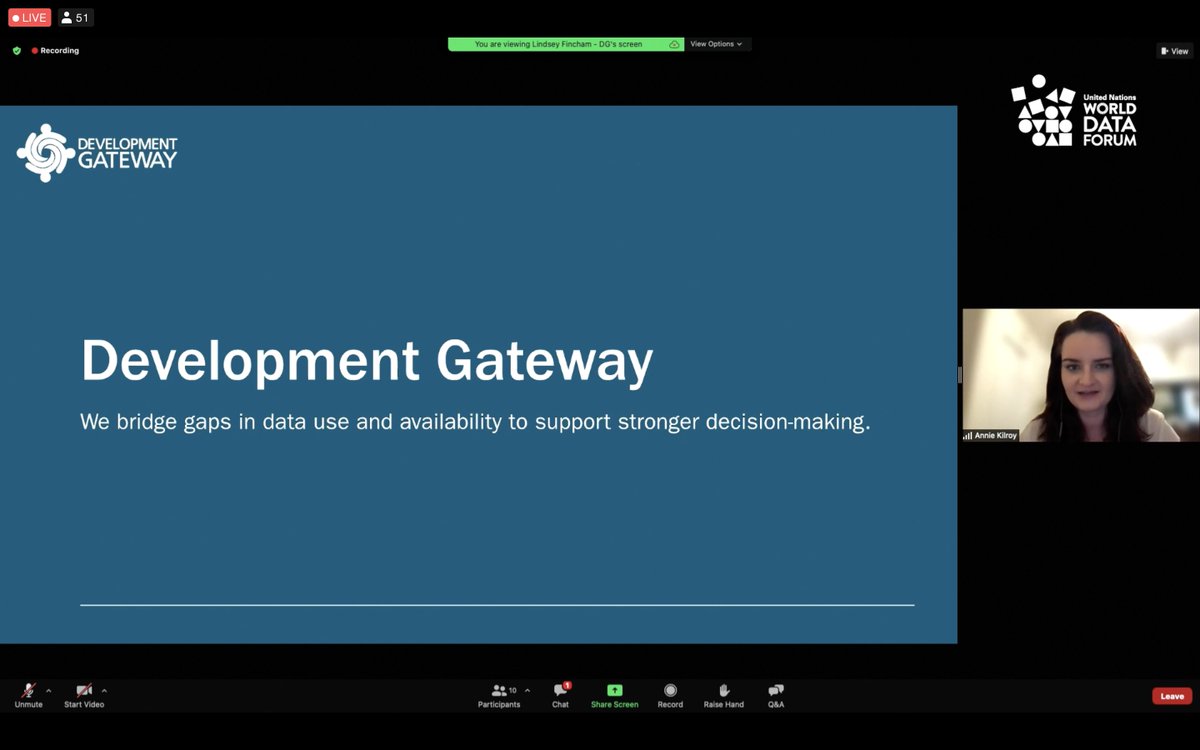Image resolution: width=1200 pixels, height=750 pixels.
Task: Unmute the microphone
Action: [28, 696]
